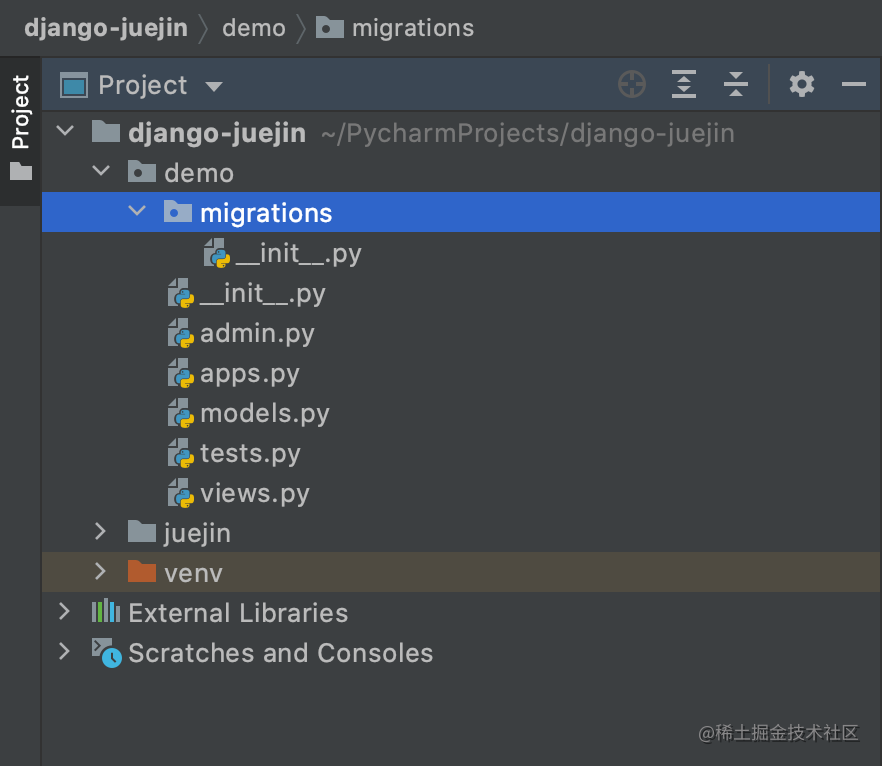Expand the venv folder

[100, 571]
